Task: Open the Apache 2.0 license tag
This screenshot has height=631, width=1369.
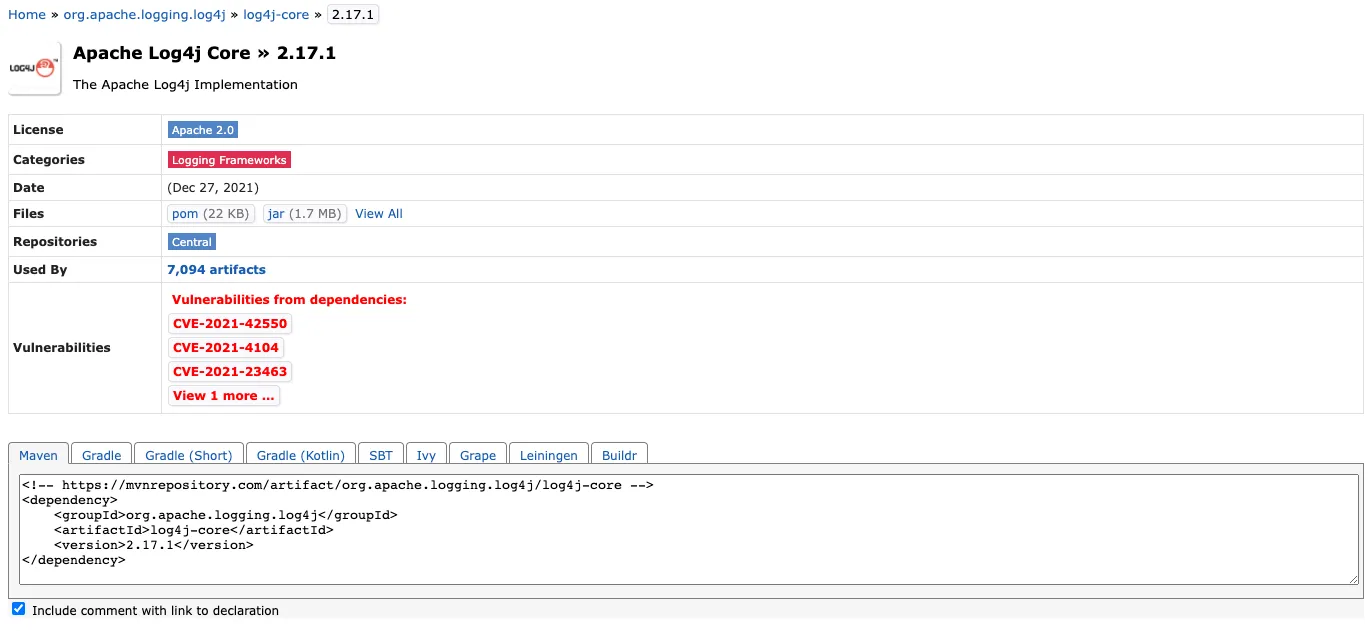Action: tap(203, 130)
